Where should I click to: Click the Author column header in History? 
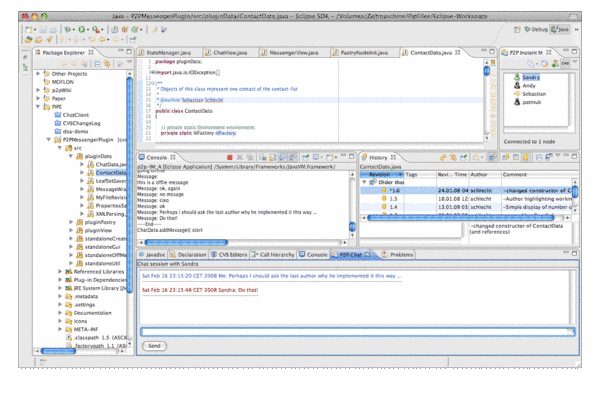[484, 174]
